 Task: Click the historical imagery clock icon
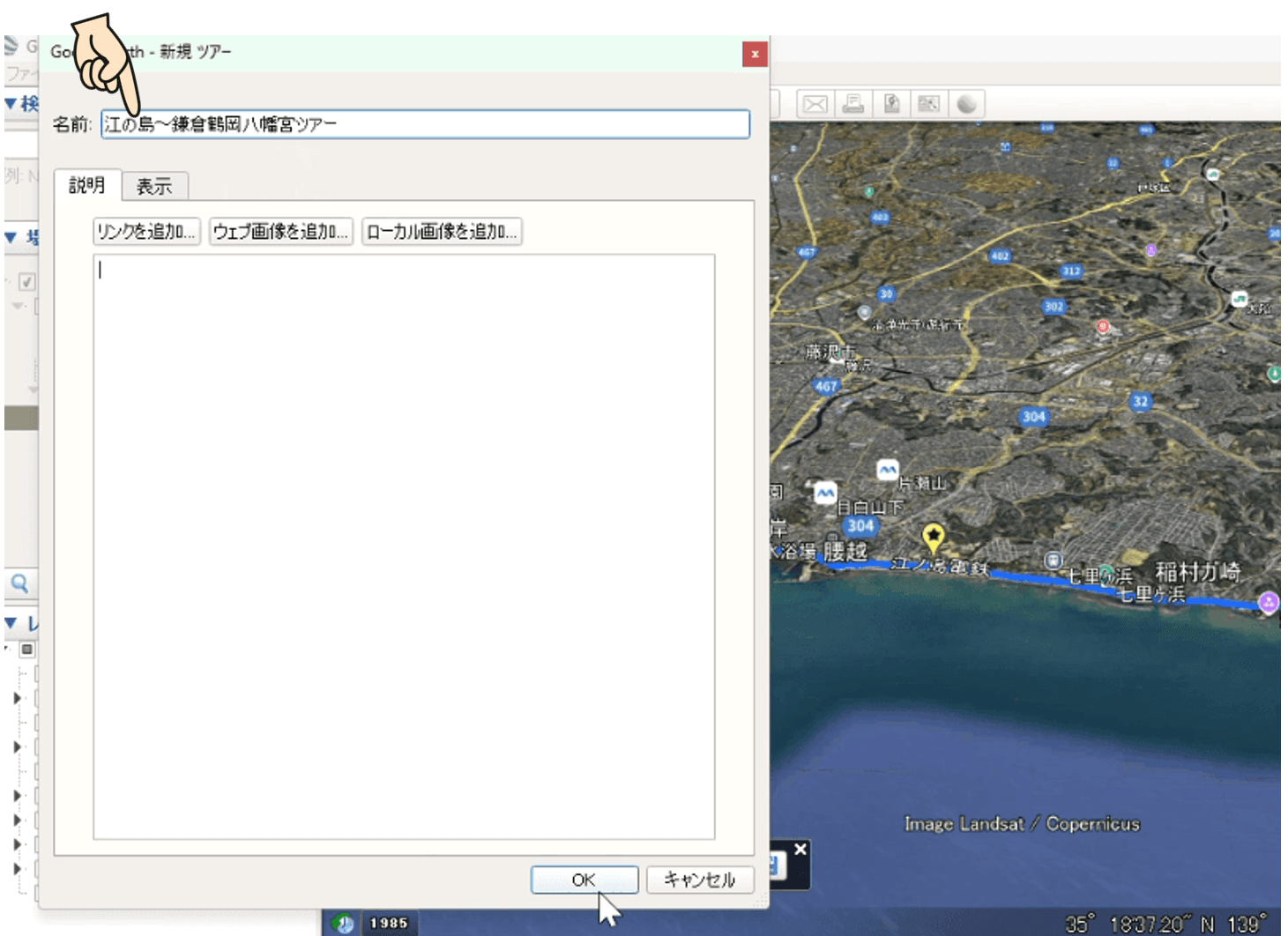coord(343,923)
